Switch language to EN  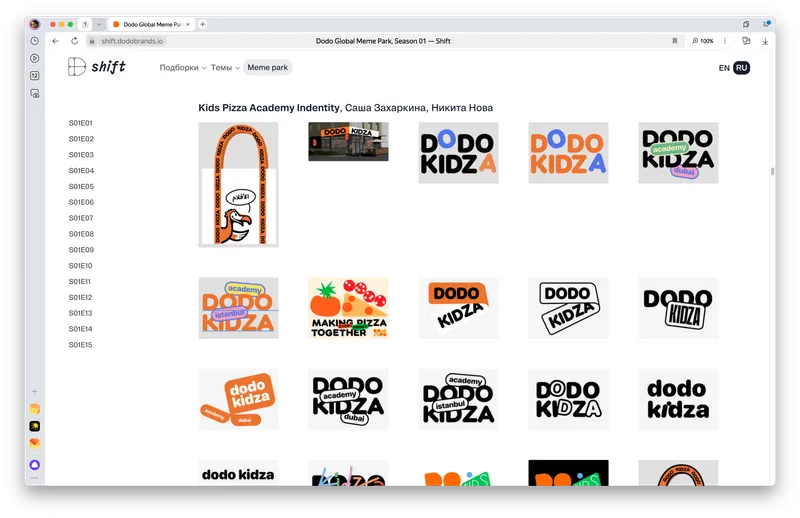point(724,68)
